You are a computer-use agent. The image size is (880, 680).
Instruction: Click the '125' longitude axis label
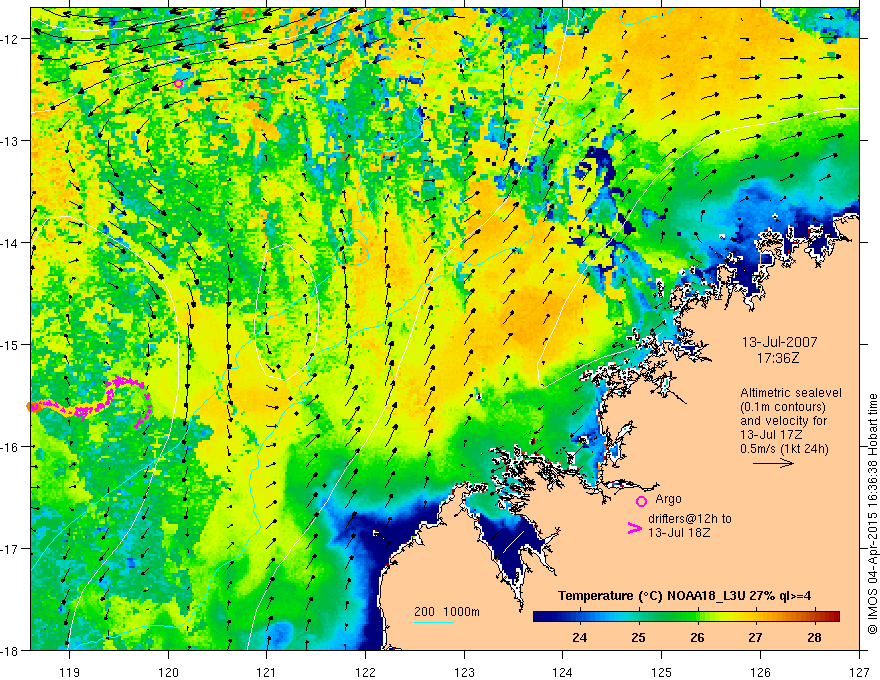[662, 672]
